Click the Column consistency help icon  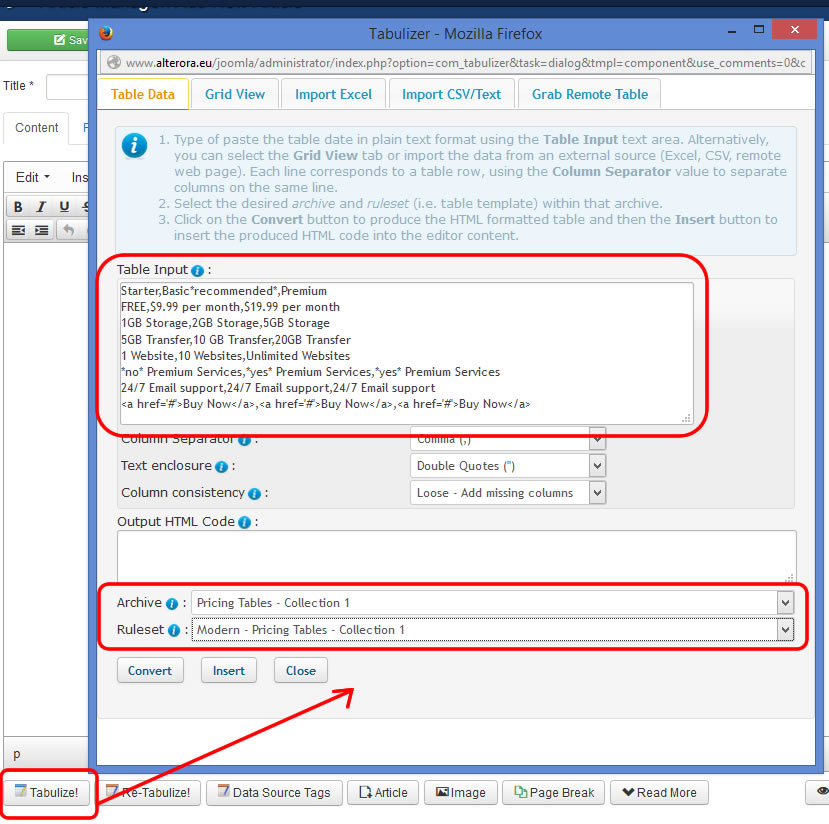[x=254, y=494]
